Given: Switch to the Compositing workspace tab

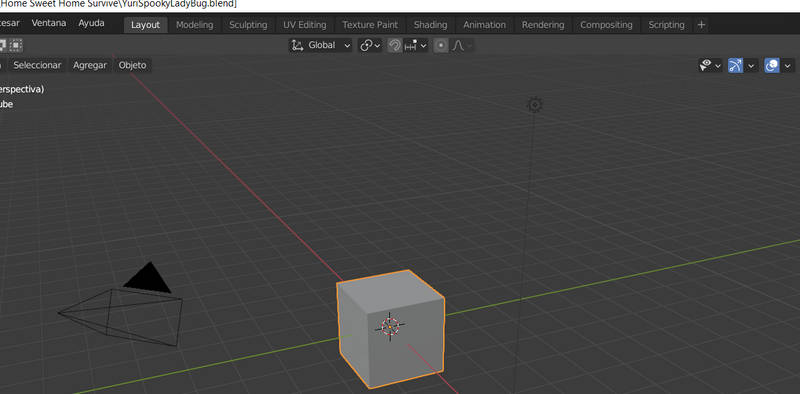Looking at the screenshot, I should point(606,25).
